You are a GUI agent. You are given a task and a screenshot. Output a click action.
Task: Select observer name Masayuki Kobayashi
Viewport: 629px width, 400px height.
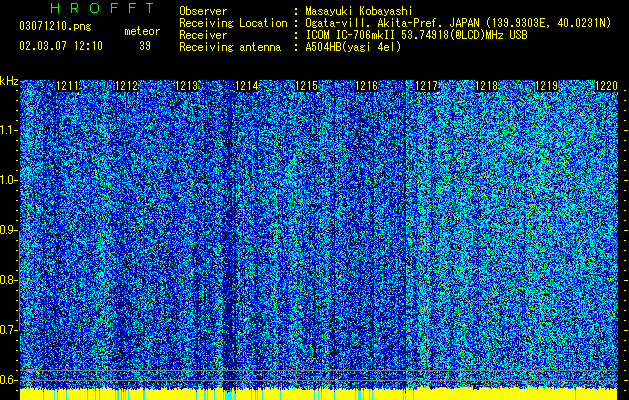tap(359, 11)
